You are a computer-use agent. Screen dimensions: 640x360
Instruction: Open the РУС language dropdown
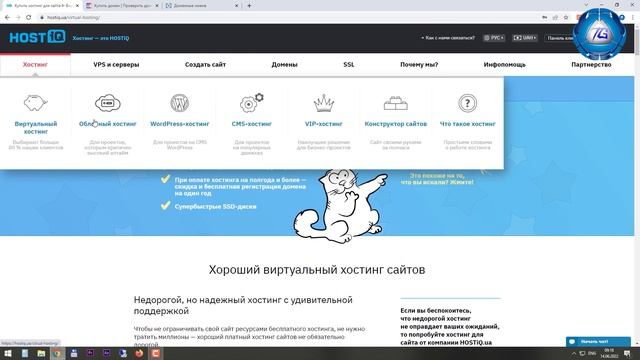(x=494, y=38)
